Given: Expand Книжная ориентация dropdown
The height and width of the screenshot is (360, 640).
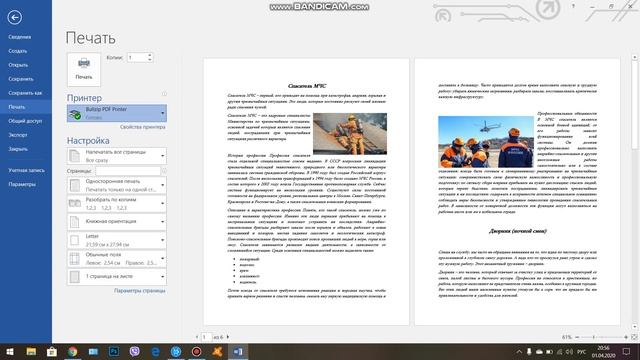Looking at the screenshot, I should (x=117, y=222).
